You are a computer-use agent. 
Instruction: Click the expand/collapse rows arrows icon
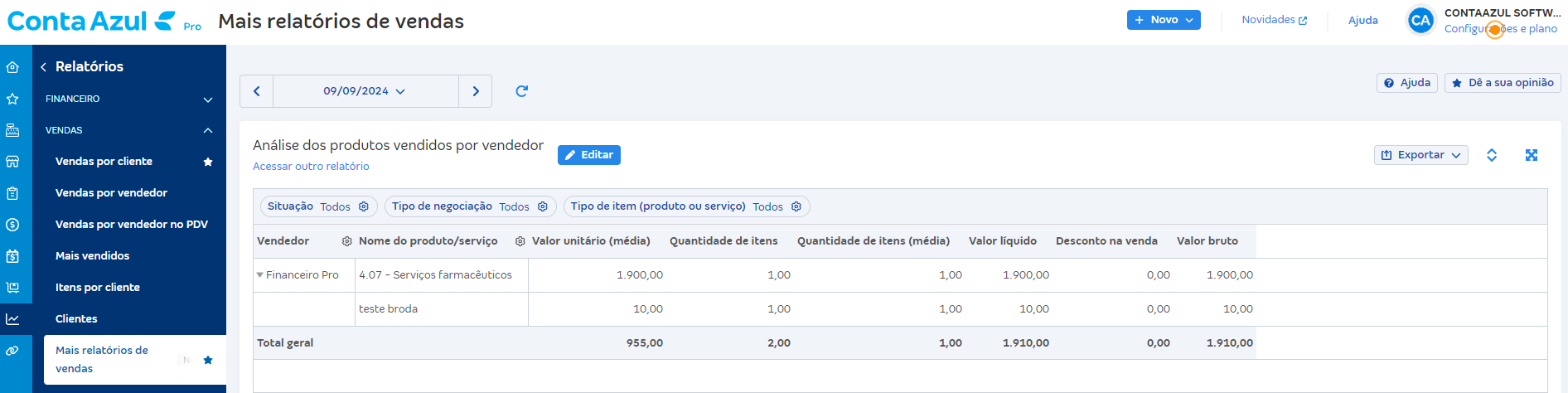point(1492,155)
